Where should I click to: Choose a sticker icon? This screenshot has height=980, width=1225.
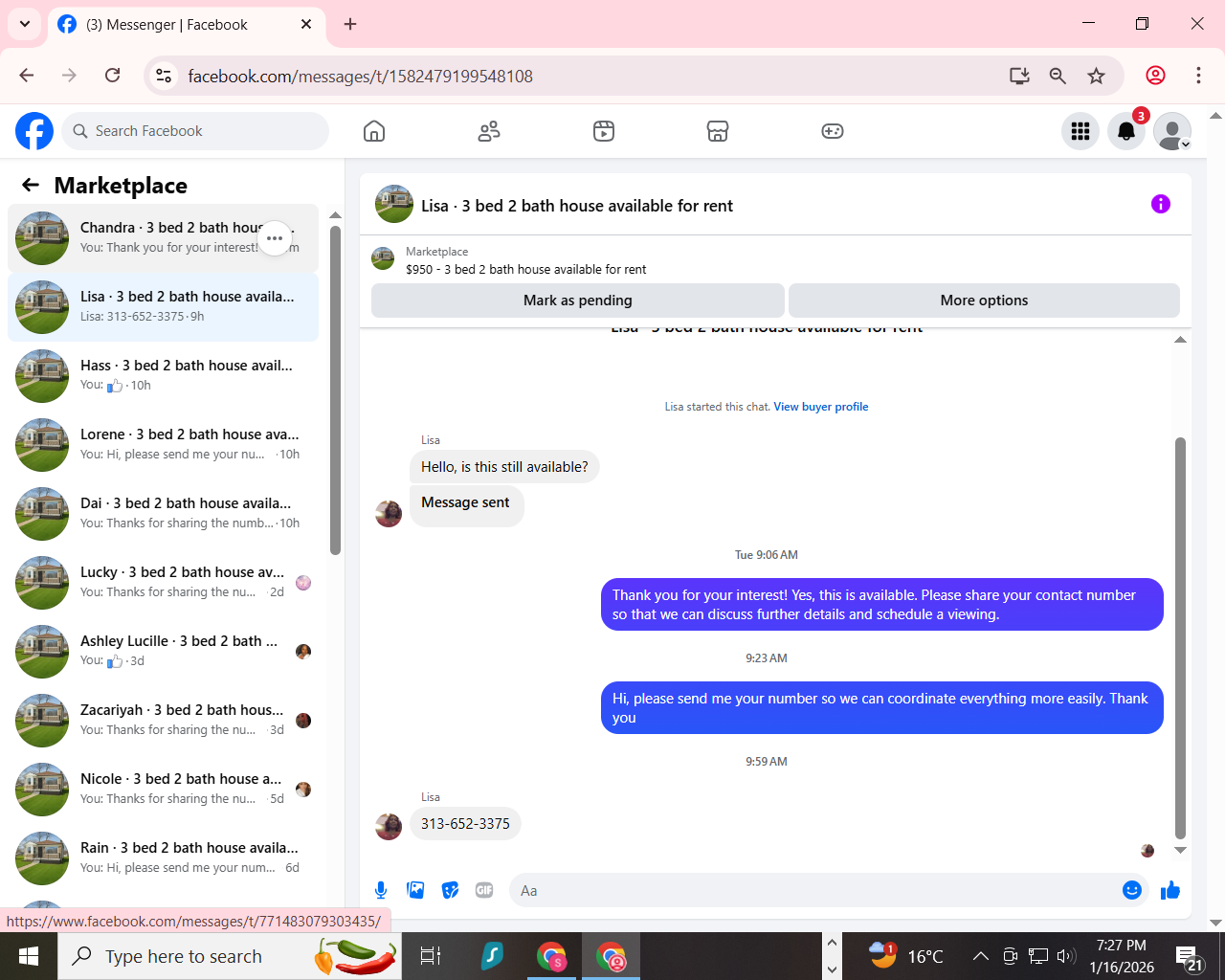(x=450, y=890)
